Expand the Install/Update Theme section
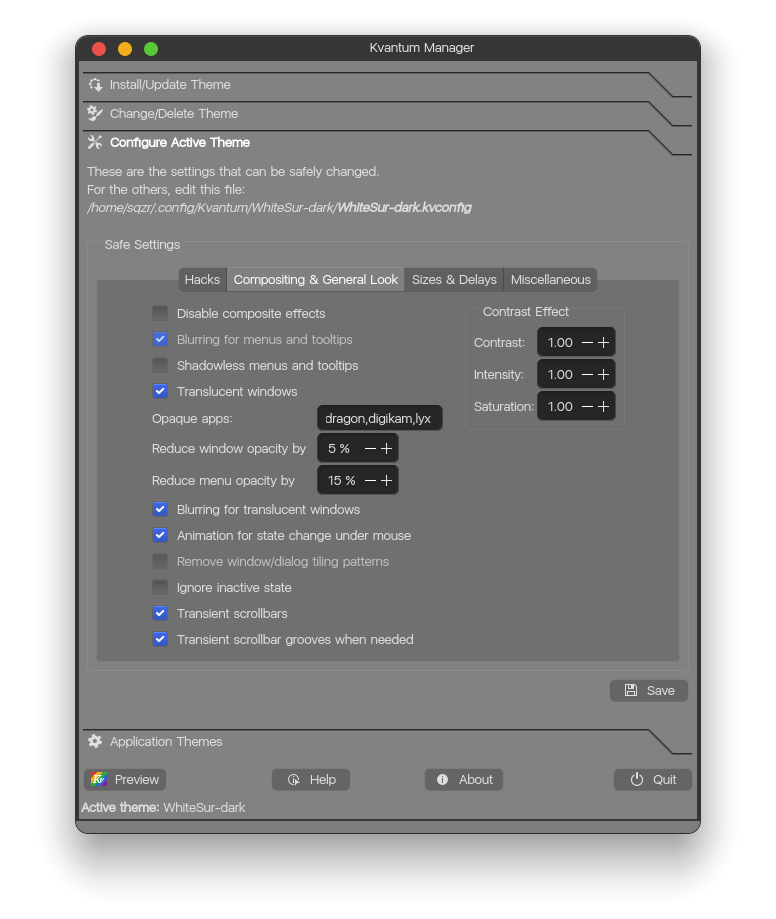 click(x=387, y=85)
